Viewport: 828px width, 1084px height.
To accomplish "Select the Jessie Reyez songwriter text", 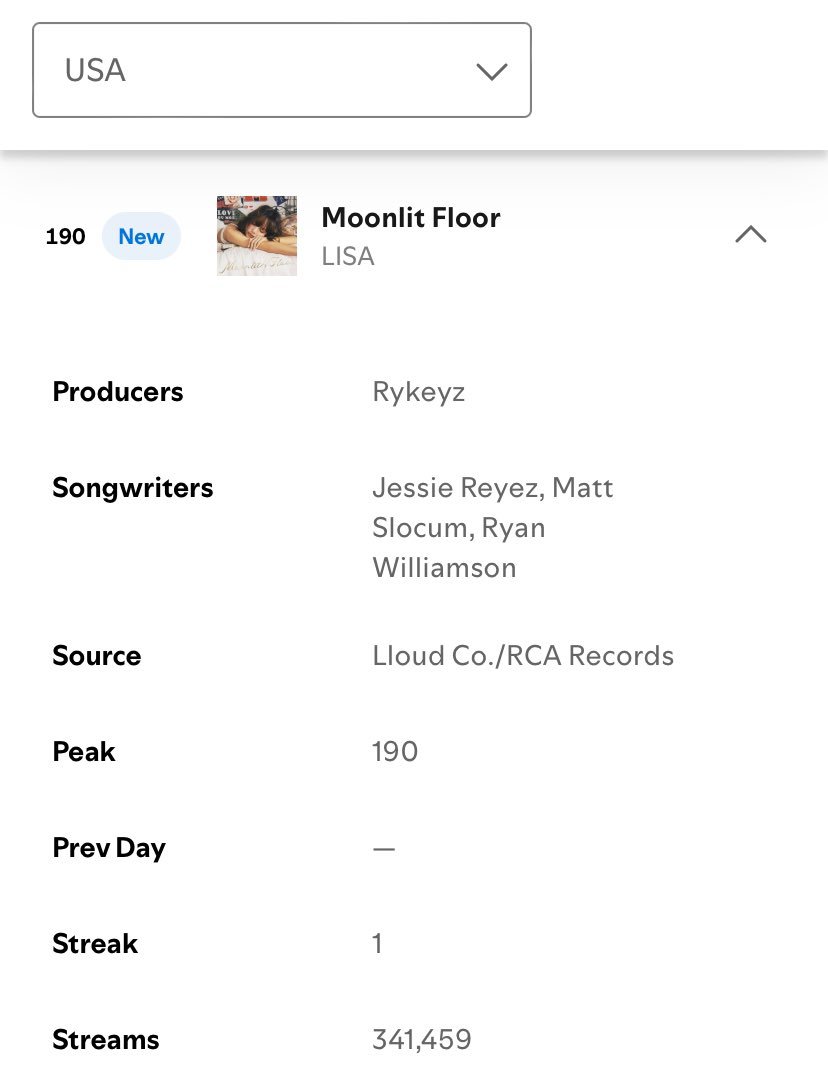I will click(x=453, y=488).
